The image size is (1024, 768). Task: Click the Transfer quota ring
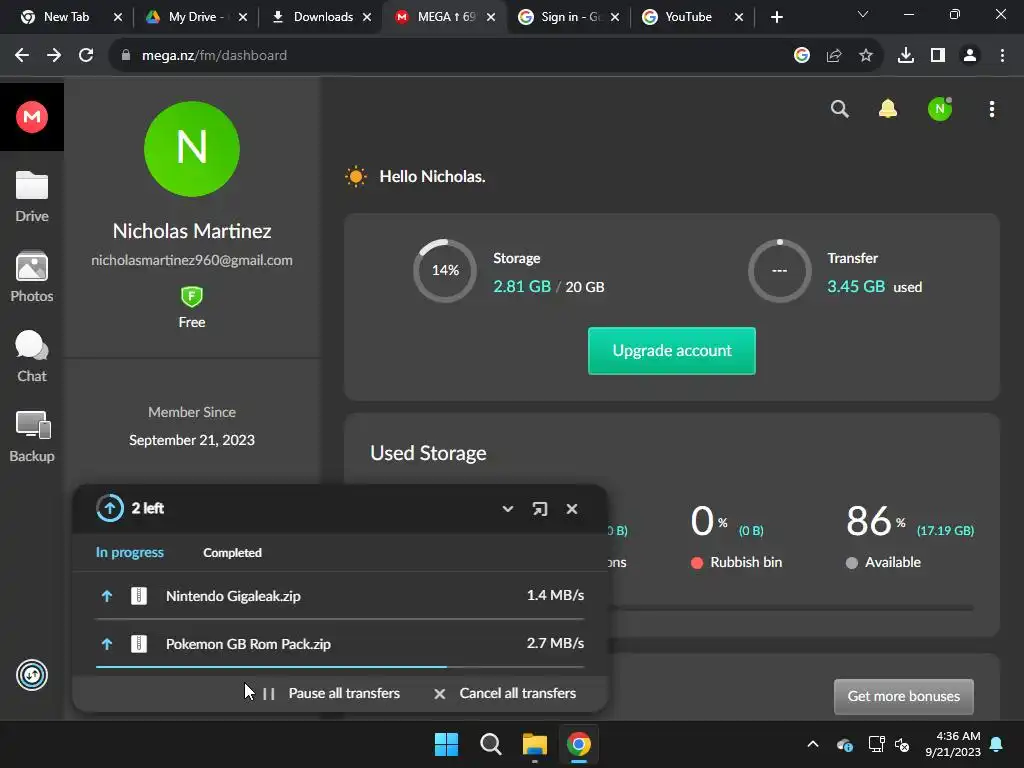[x=779, y=270]
